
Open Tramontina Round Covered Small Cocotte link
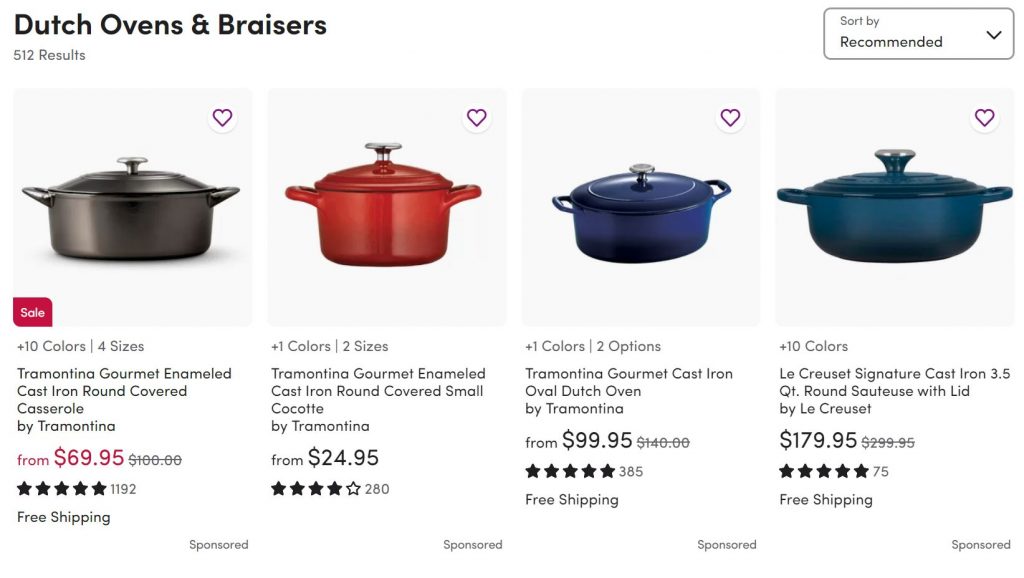(378, 391)
